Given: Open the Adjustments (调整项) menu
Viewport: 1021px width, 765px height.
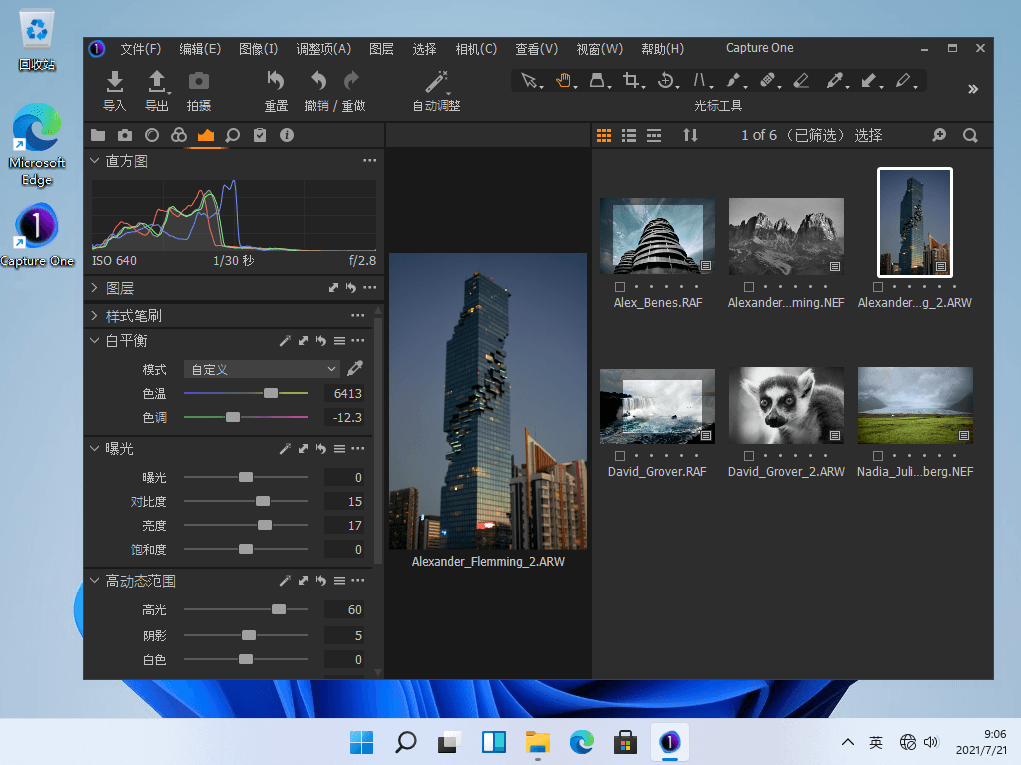Looking at the screenshot, I should point(324,49).
